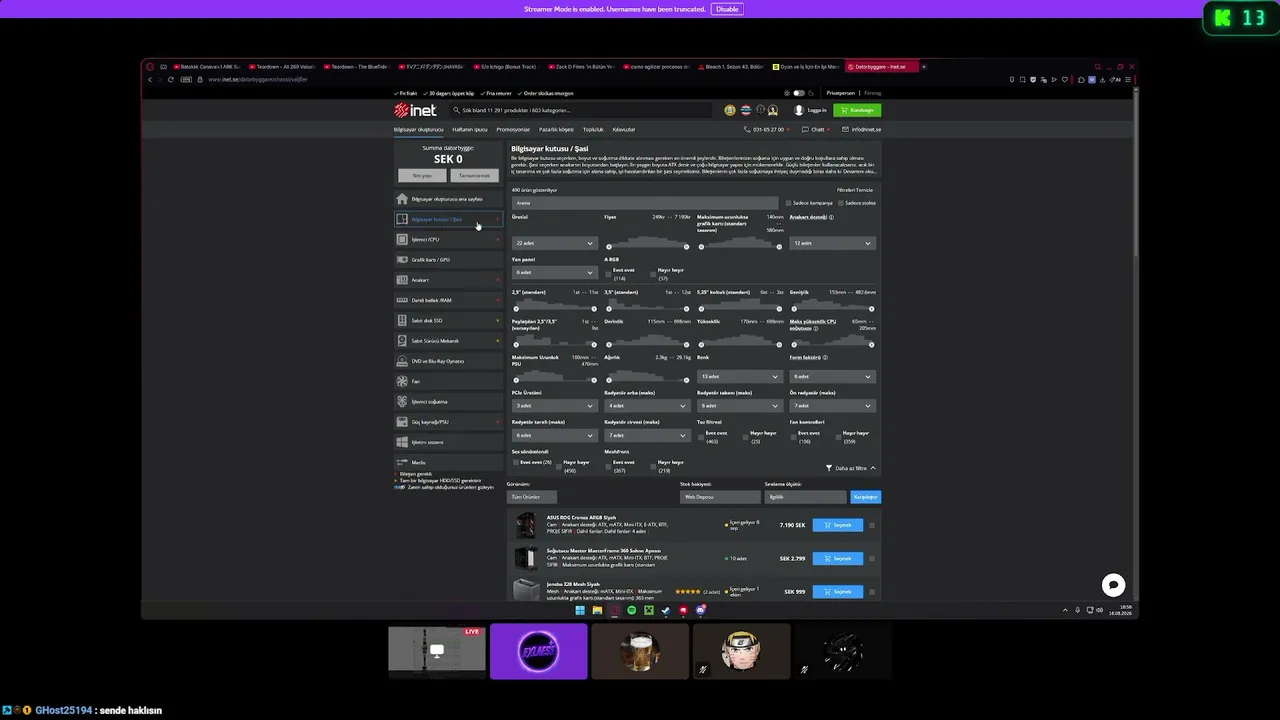Screen dimensions: 1280x720
Task: Open the Radyatör arka (maks) dropdown
Action: (647, 406)
